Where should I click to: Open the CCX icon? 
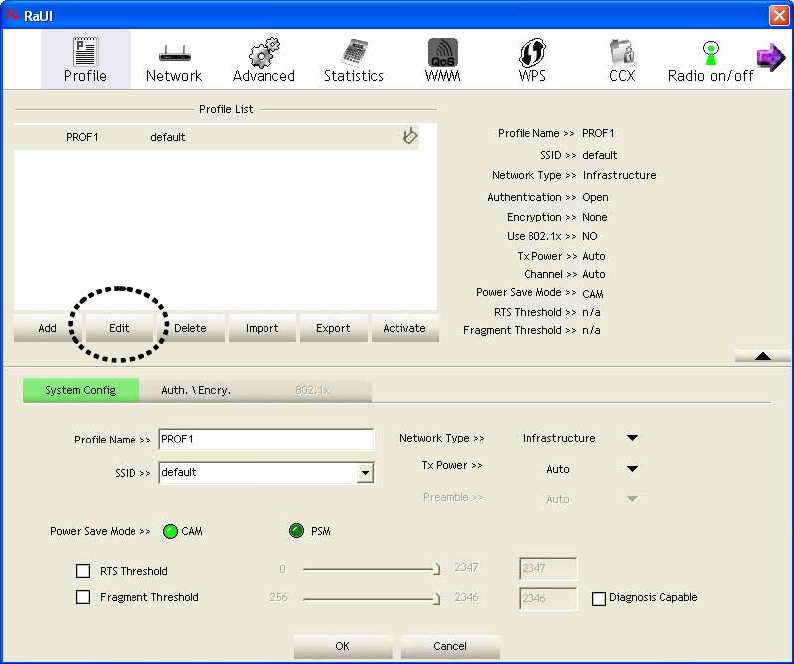click(x=622, y=52)
